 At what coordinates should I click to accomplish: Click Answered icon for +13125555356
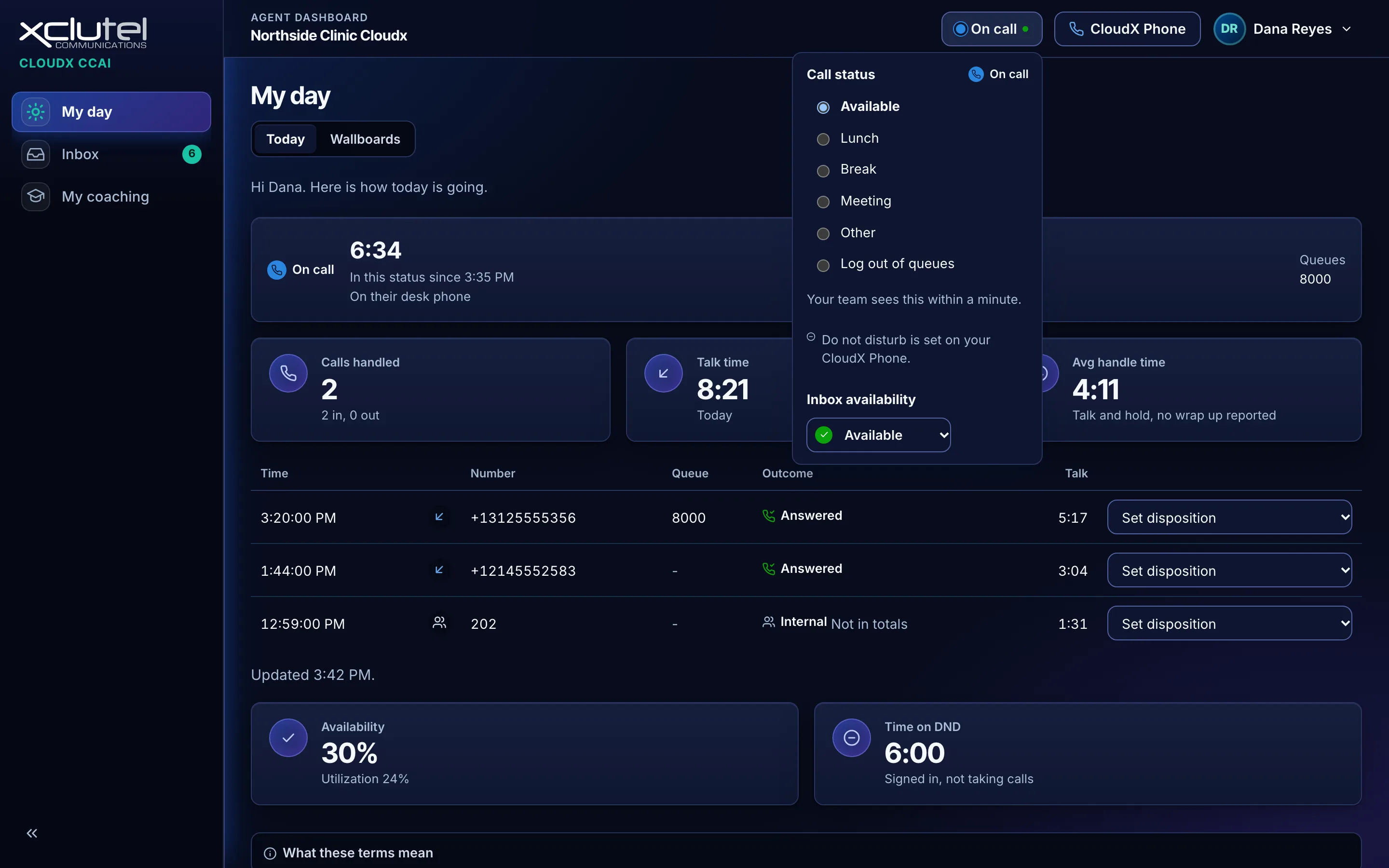(769, 515)
